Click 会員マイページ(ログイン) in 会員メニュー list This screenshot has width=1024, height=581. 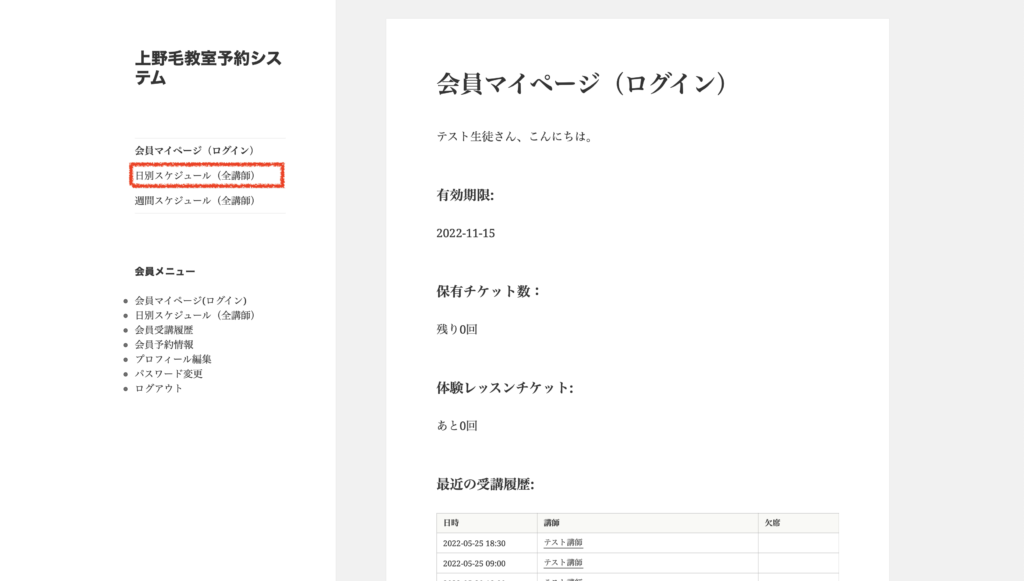tap(191, 300)
